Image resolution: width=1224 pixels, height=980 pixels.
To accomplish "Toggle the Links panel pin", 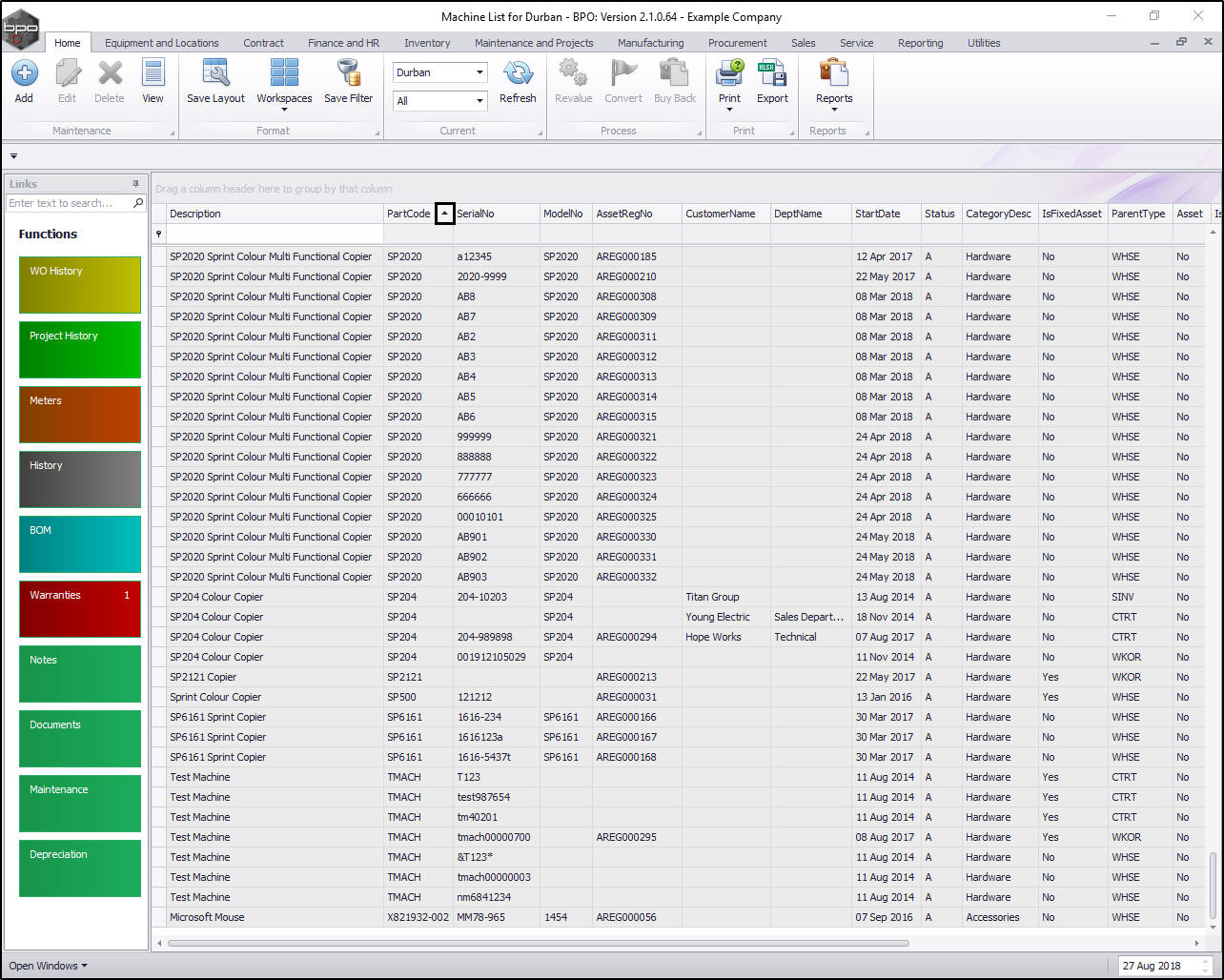I will (135, 184).
